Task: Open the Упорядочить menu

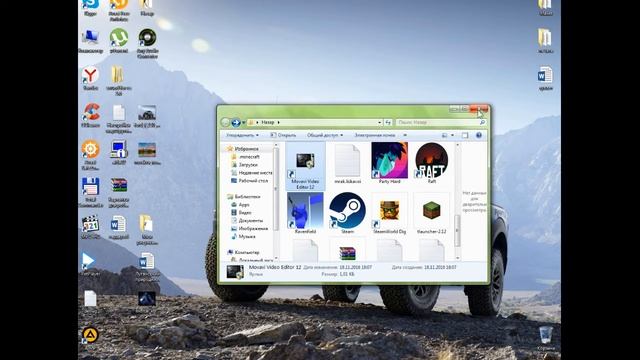Action: point(242,135)
